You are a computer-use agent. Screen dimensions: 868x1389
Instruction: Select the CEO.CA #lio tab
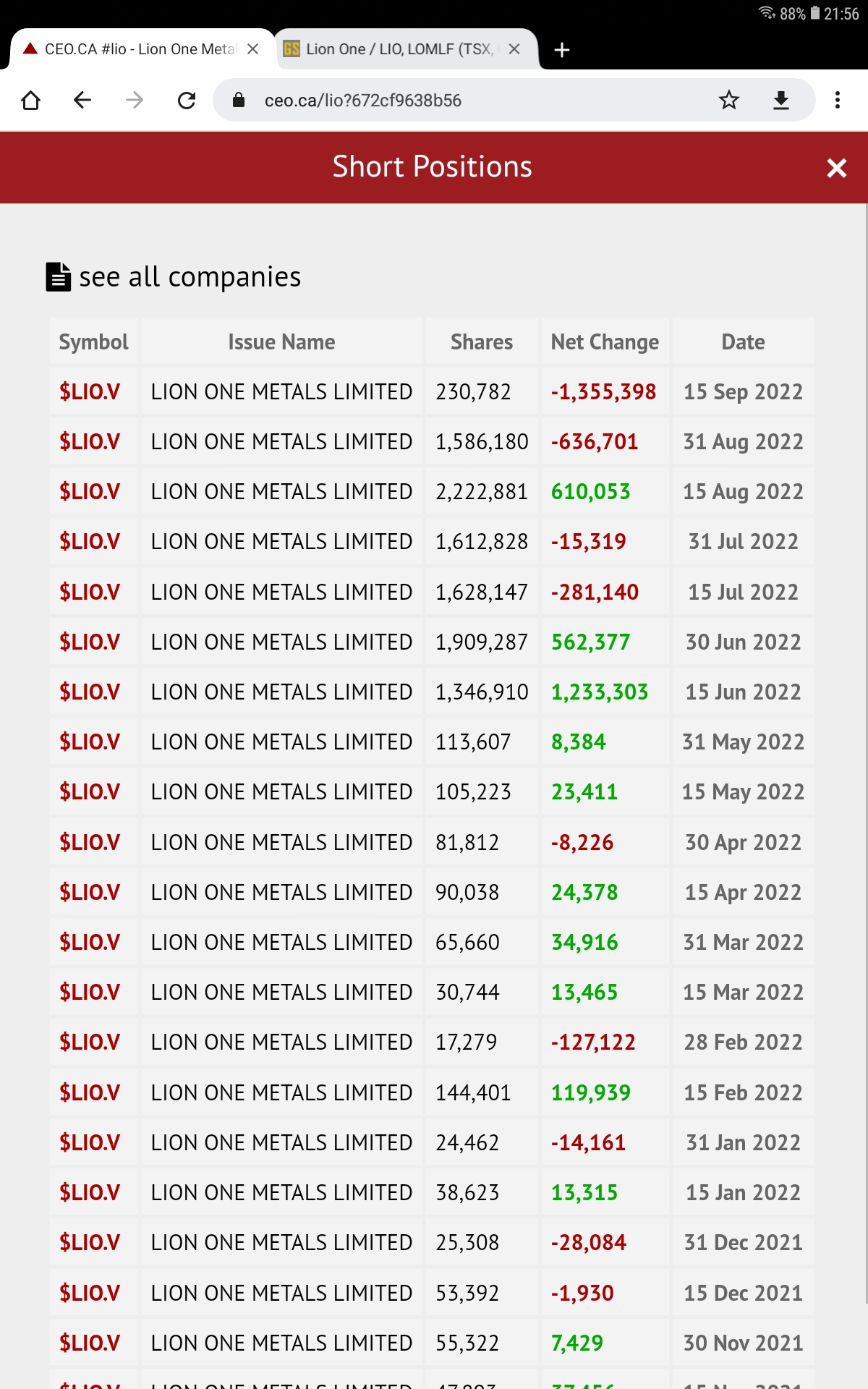137,49
